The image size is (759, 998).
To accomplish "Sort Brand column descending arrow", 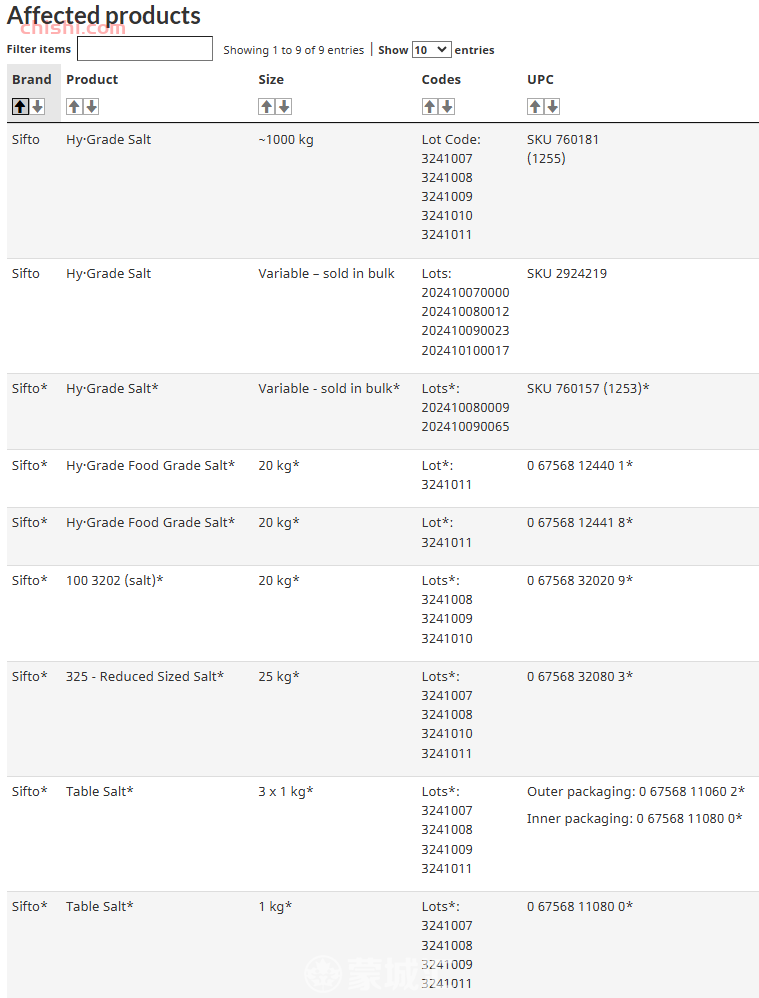I will coord(38,106).
